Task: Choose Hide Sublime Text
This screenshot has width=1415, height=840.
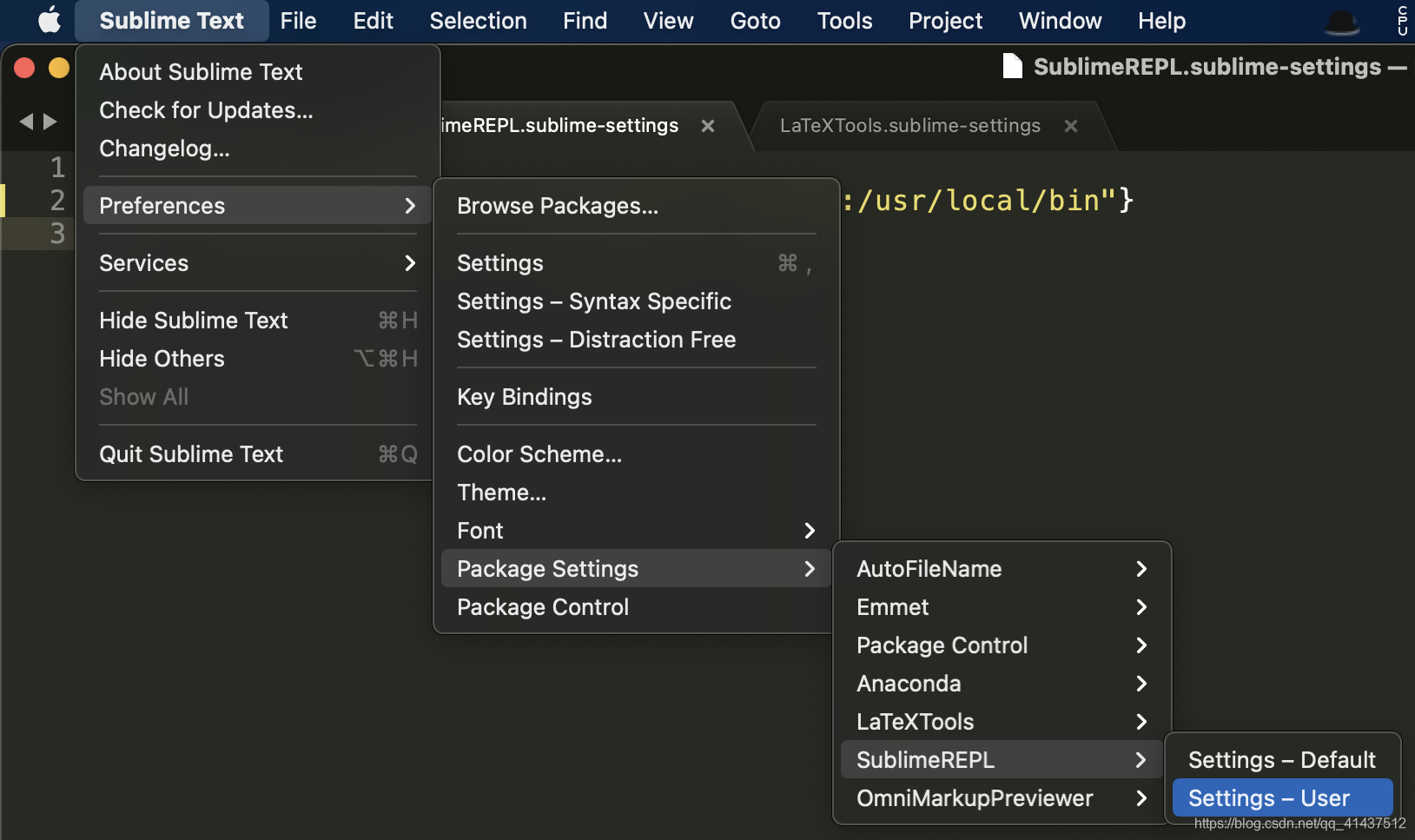Action: [258, 321]
